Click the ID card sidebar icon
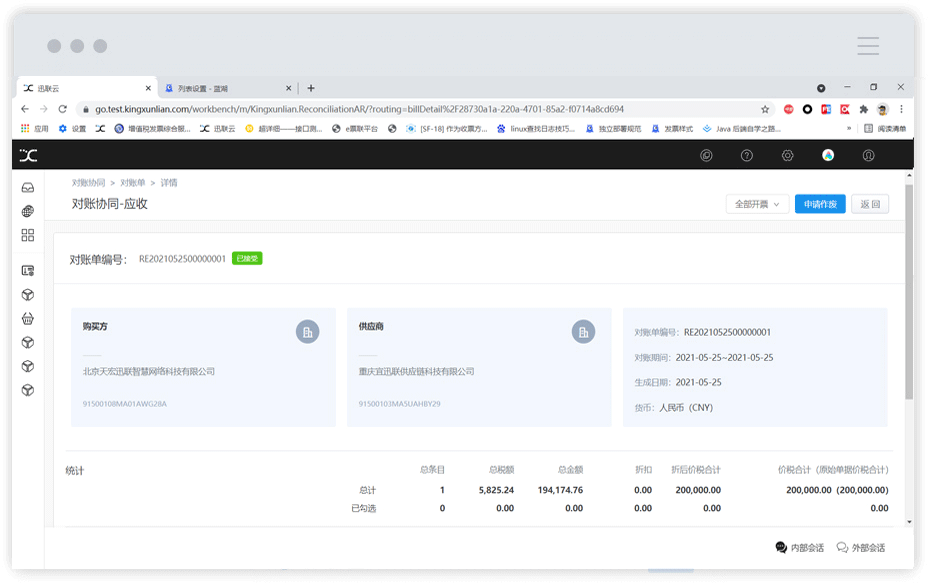 coord(28,270)
